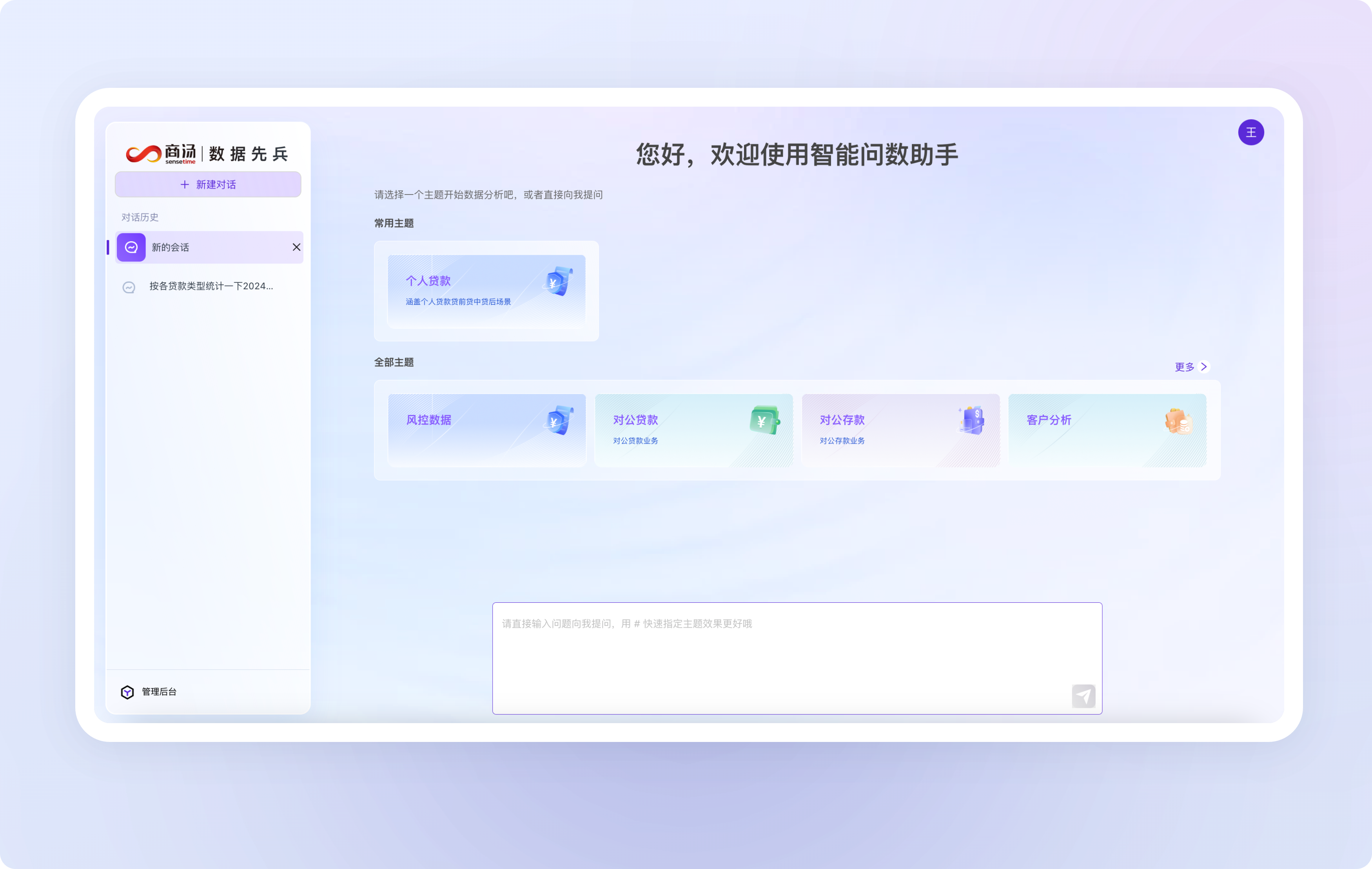Select the 客户分析 topic card
1372x869 pixels.
[x=1107, y=430]
